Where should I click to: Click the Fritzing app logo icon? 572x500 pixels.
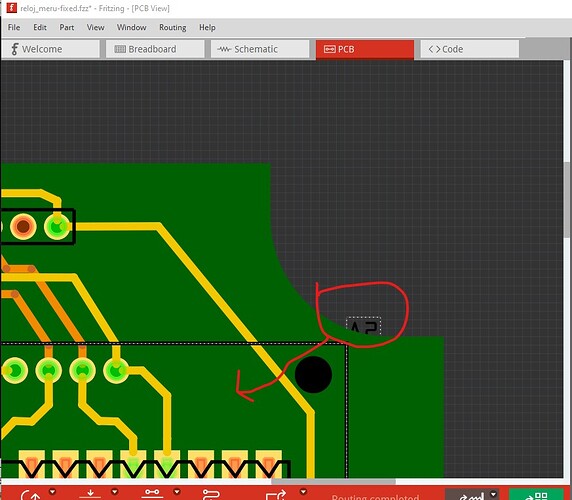[x=11, y=7]
